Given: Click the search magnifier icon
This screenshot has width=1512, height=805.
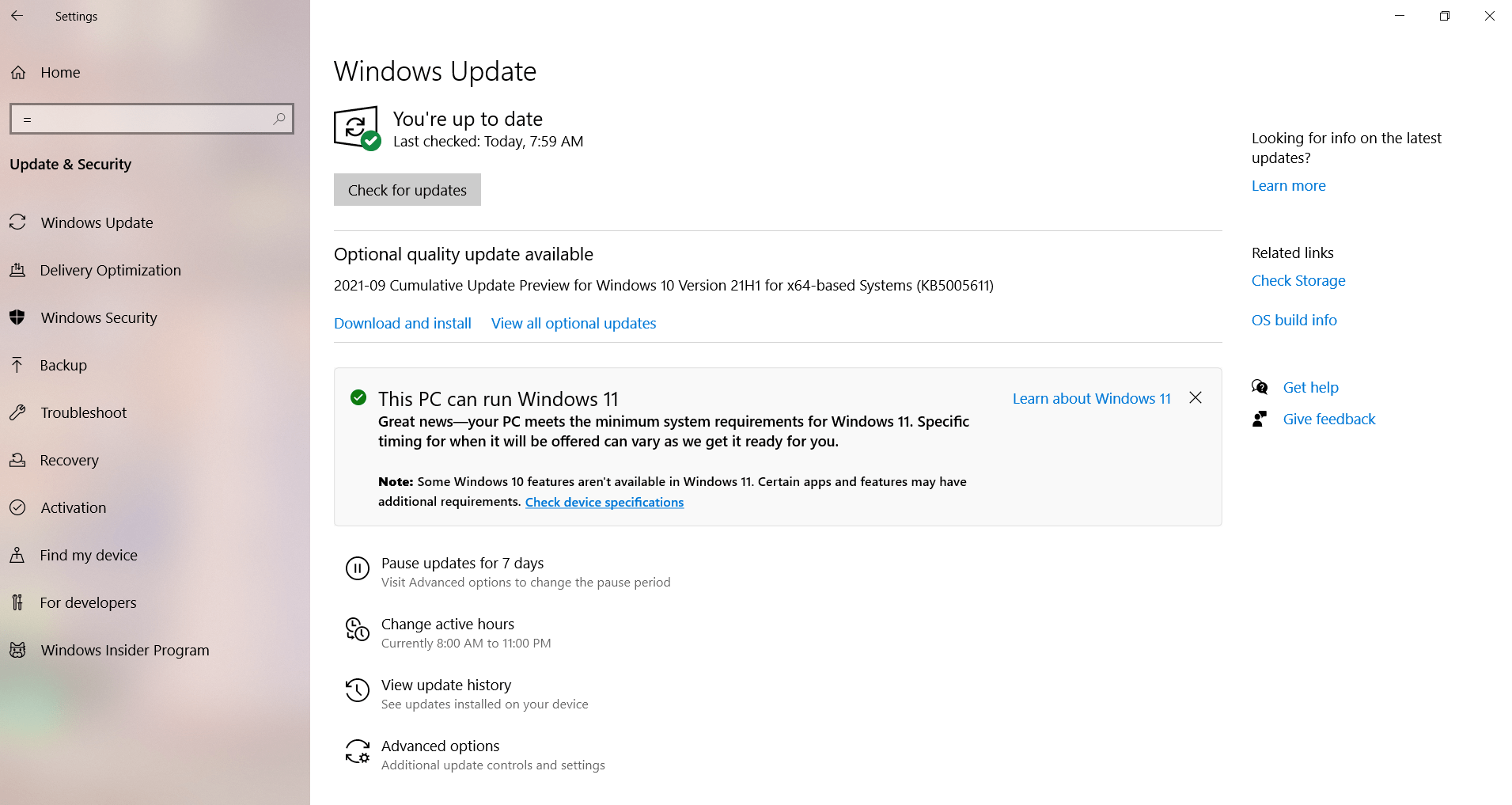Looking at the screenshot, I should 279,119.
